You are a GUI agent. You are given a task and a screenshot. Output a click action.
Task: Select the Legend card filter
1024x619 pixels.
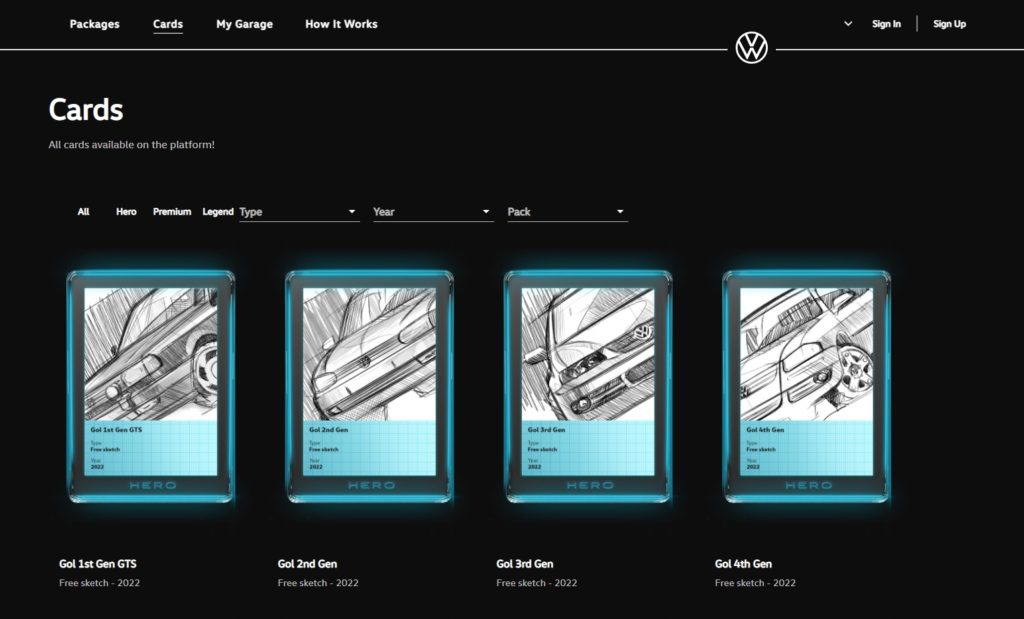[x=217, y=211]
